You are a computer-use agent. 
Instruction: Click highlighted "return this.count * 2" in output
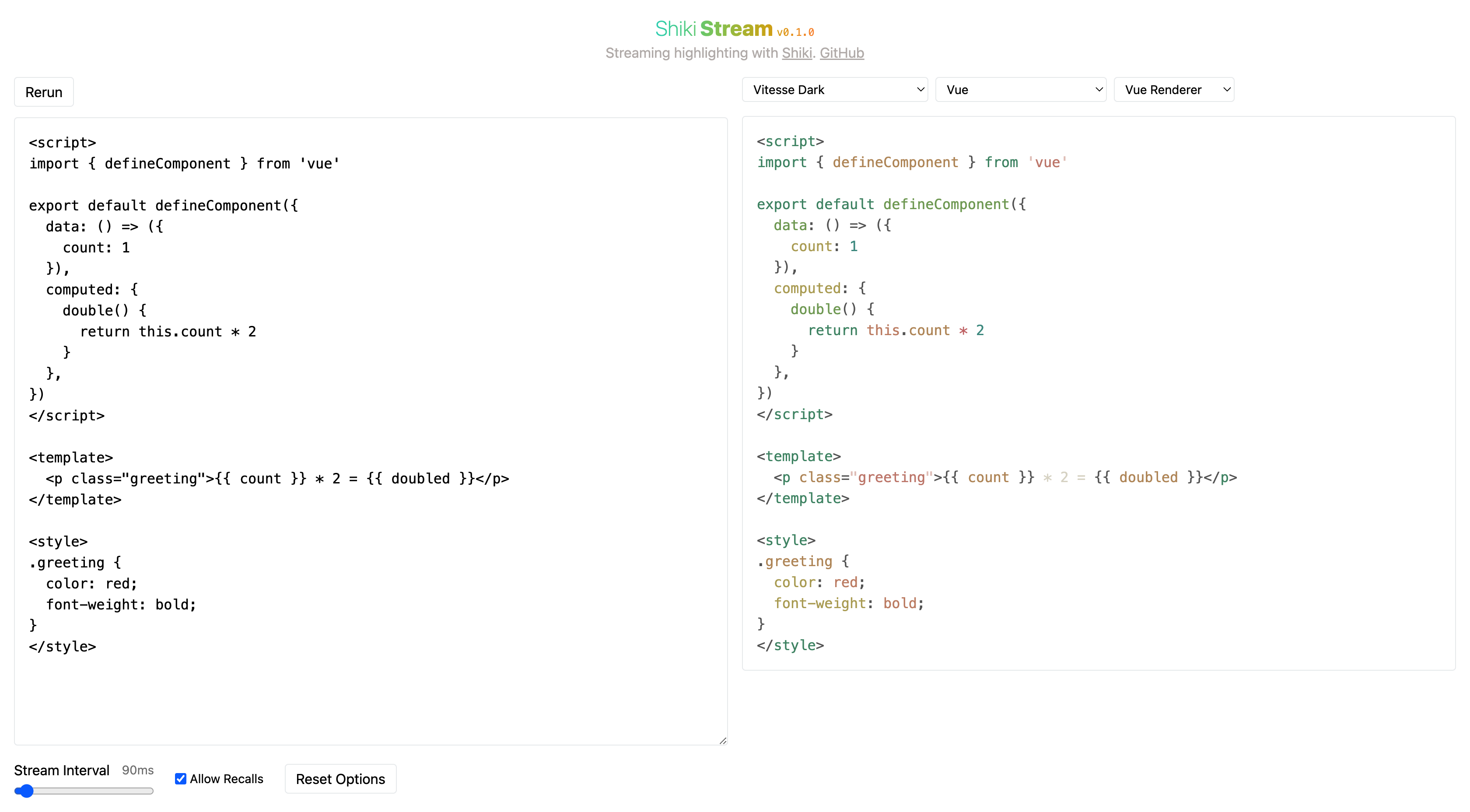click(896, 330)
